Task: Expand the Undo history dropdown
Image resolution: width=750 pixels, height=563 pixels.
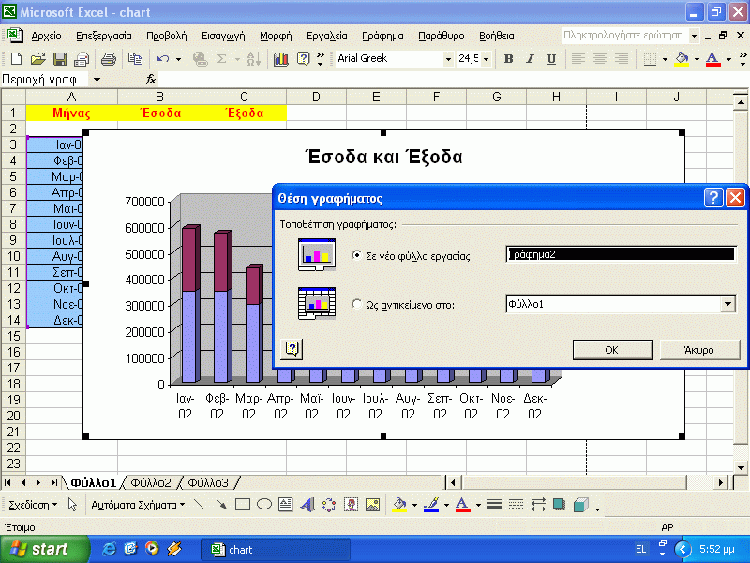Action: click(x=178, y=59)
